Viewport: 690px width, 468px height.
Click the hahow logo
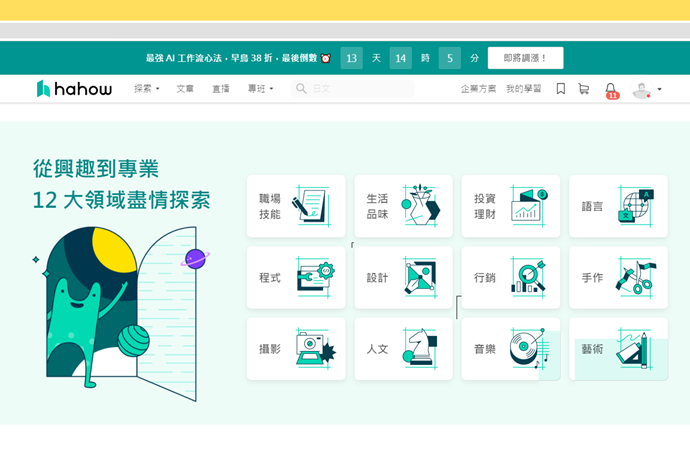click(x=74, y=89)
